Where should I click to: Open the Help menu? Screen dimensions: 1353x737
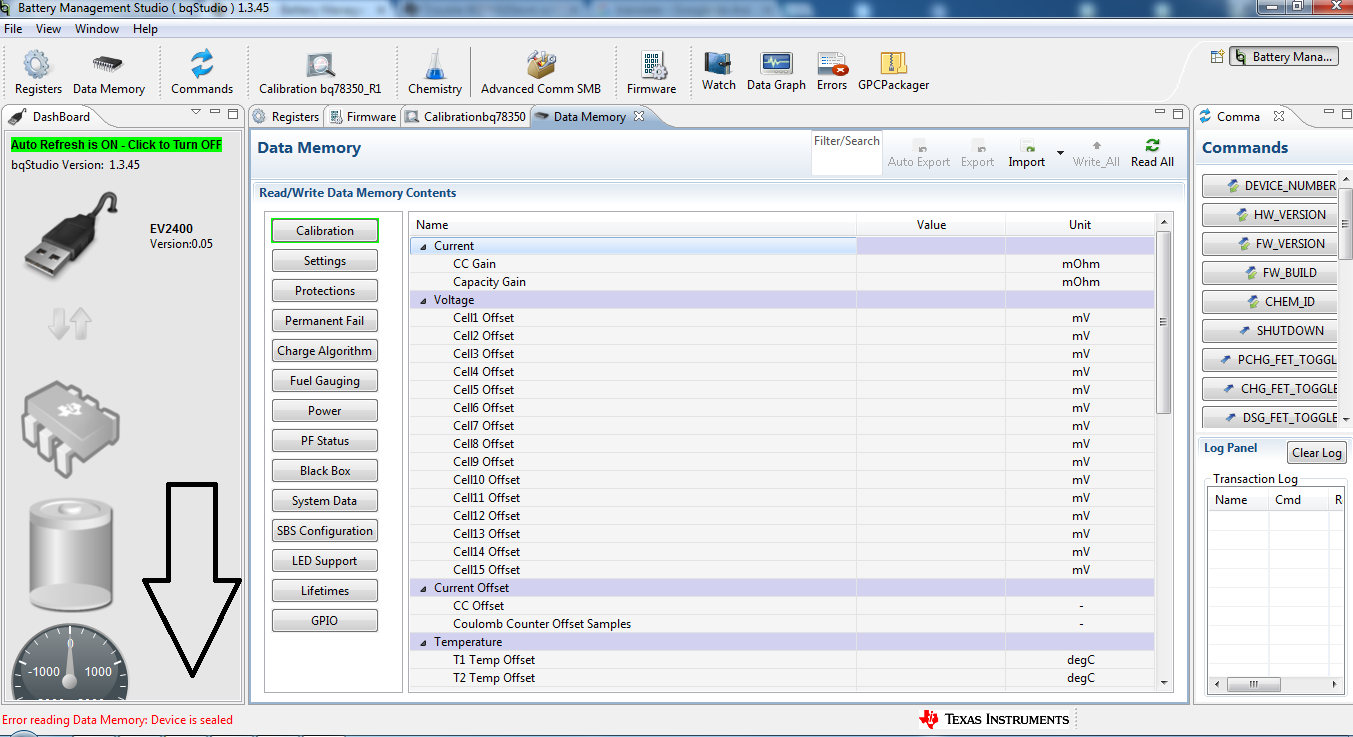pos(146,29)
